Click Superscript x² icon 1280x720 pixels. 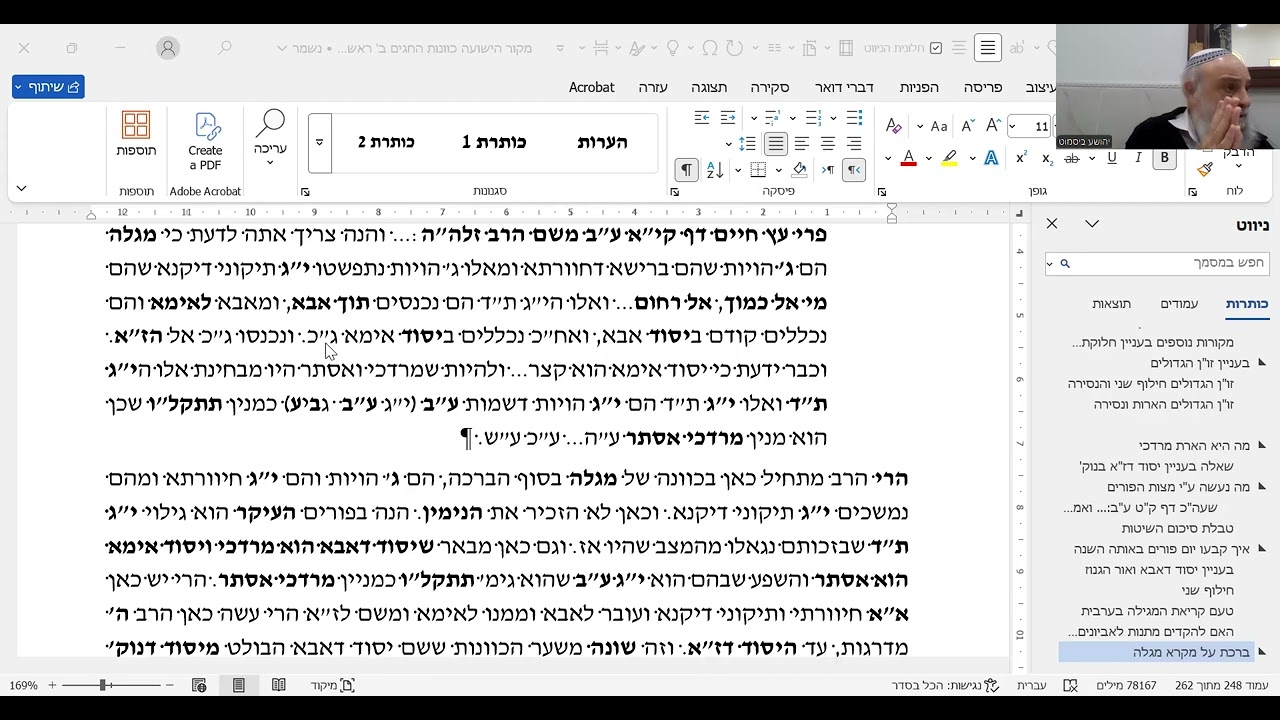(1021, 158)
